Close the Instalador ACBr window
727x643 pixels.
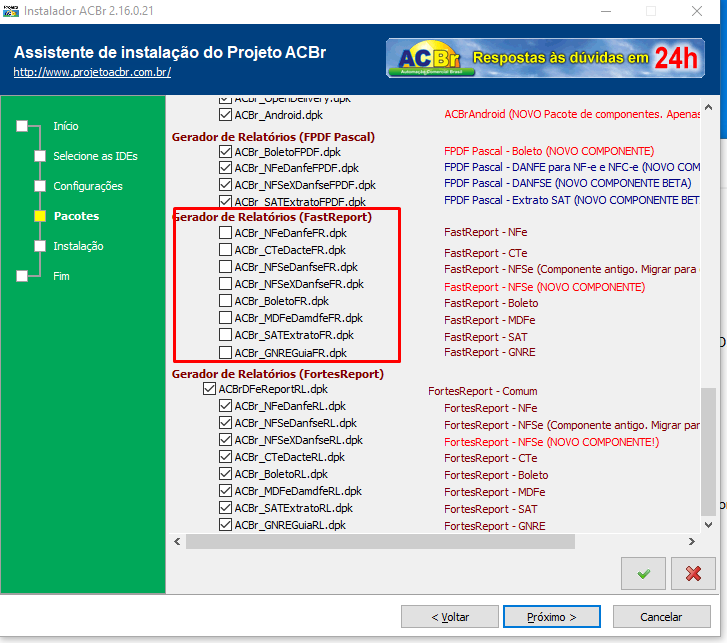(696, 11)
